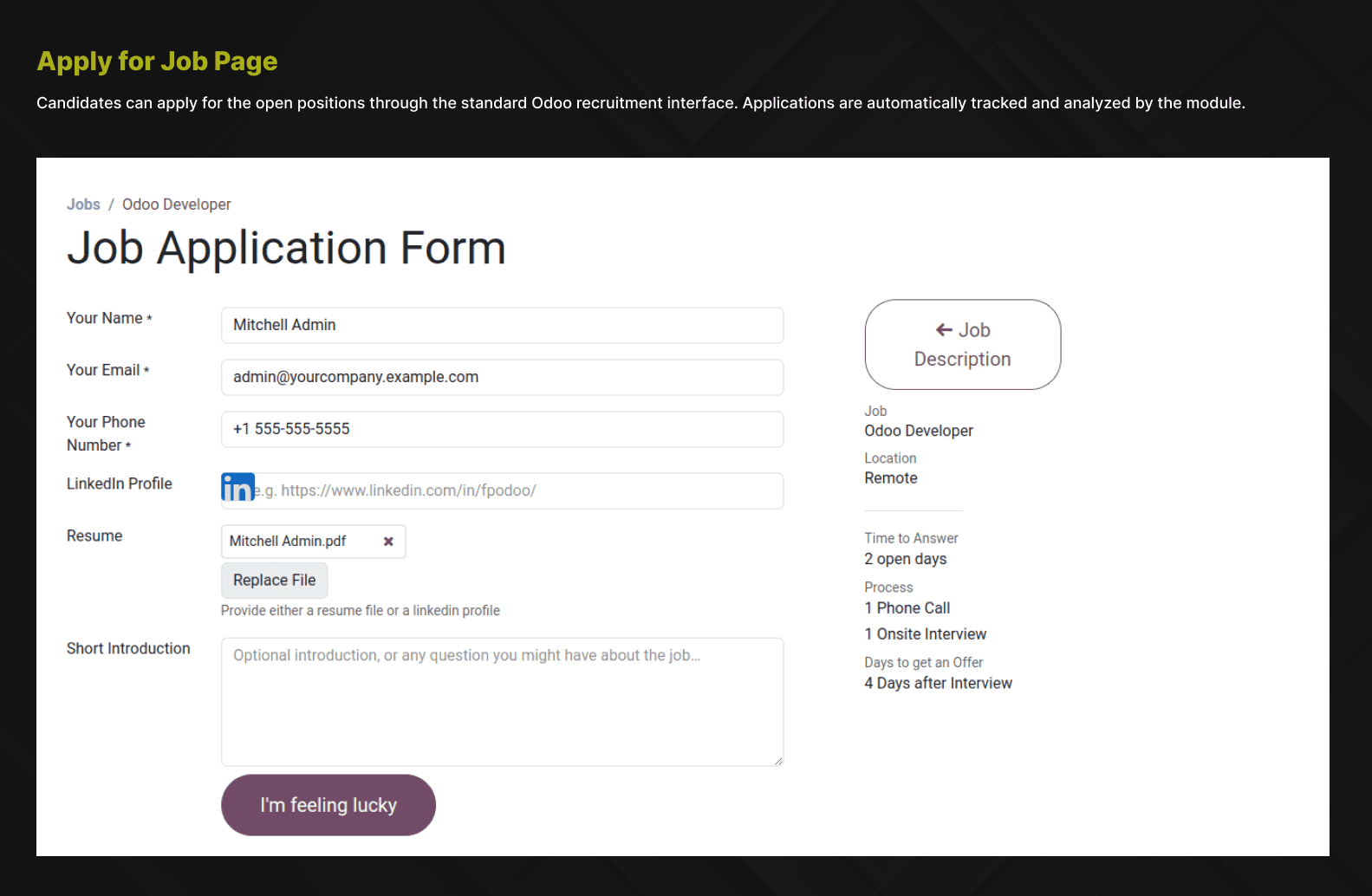The width and height of the screenshot is (1372, 896).
Task: Click the Odoo Developer breadcrumb item
Action: [x=176, y=205]
